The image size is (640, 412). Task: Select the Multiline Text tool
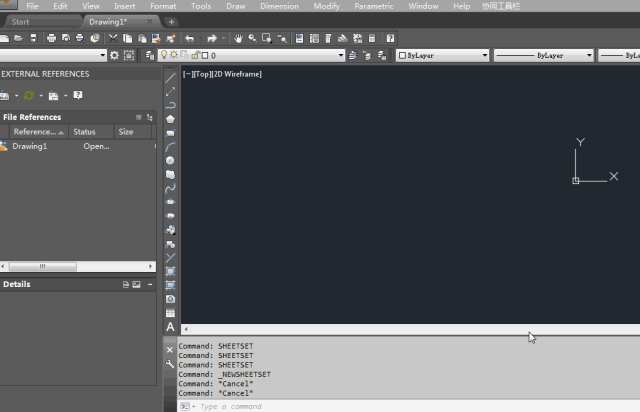pyautogui.click(x=171, y=327)
